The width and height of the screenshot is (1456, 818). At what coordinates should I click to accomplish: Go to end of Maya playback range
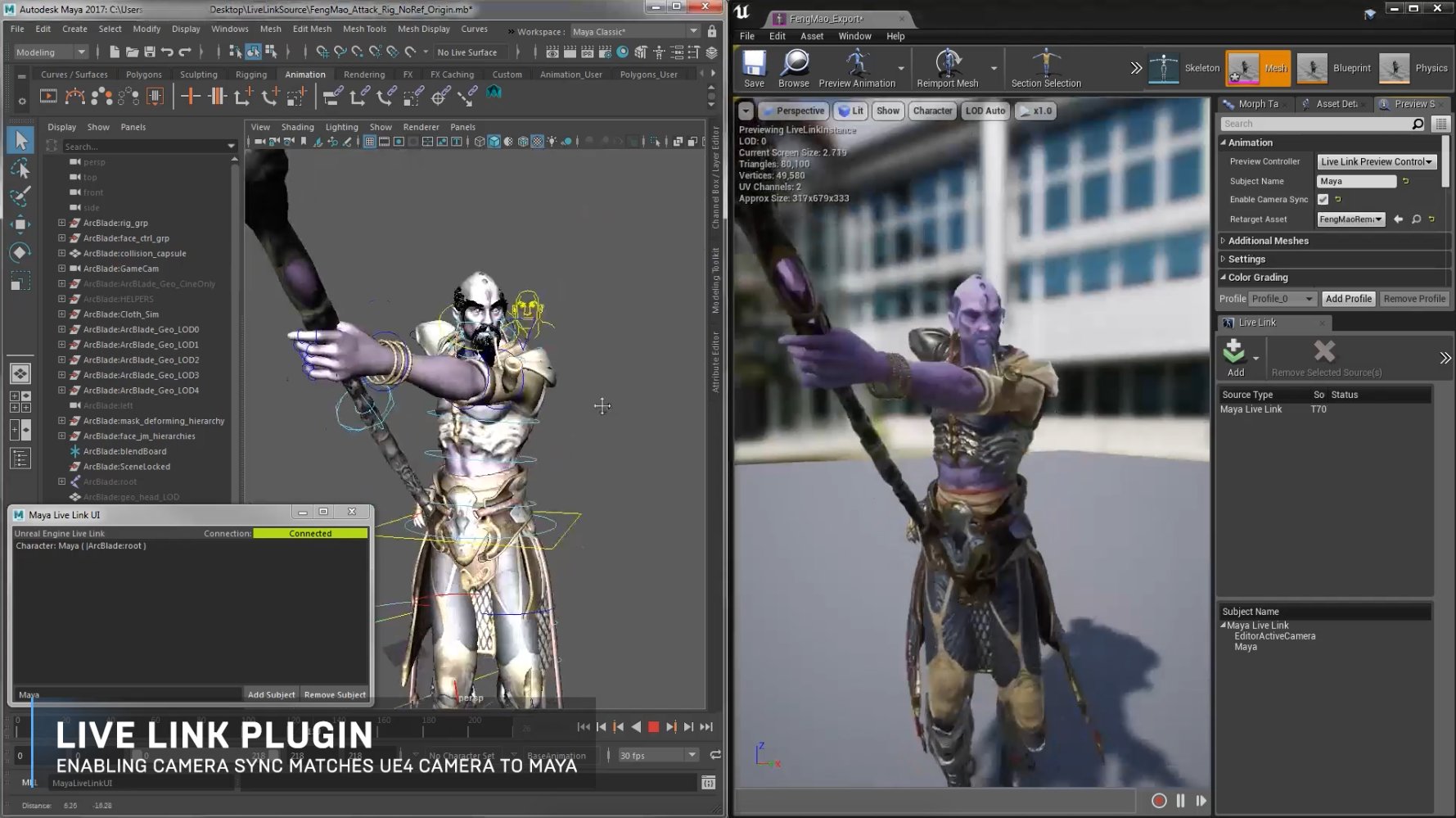tap(706, 726)
